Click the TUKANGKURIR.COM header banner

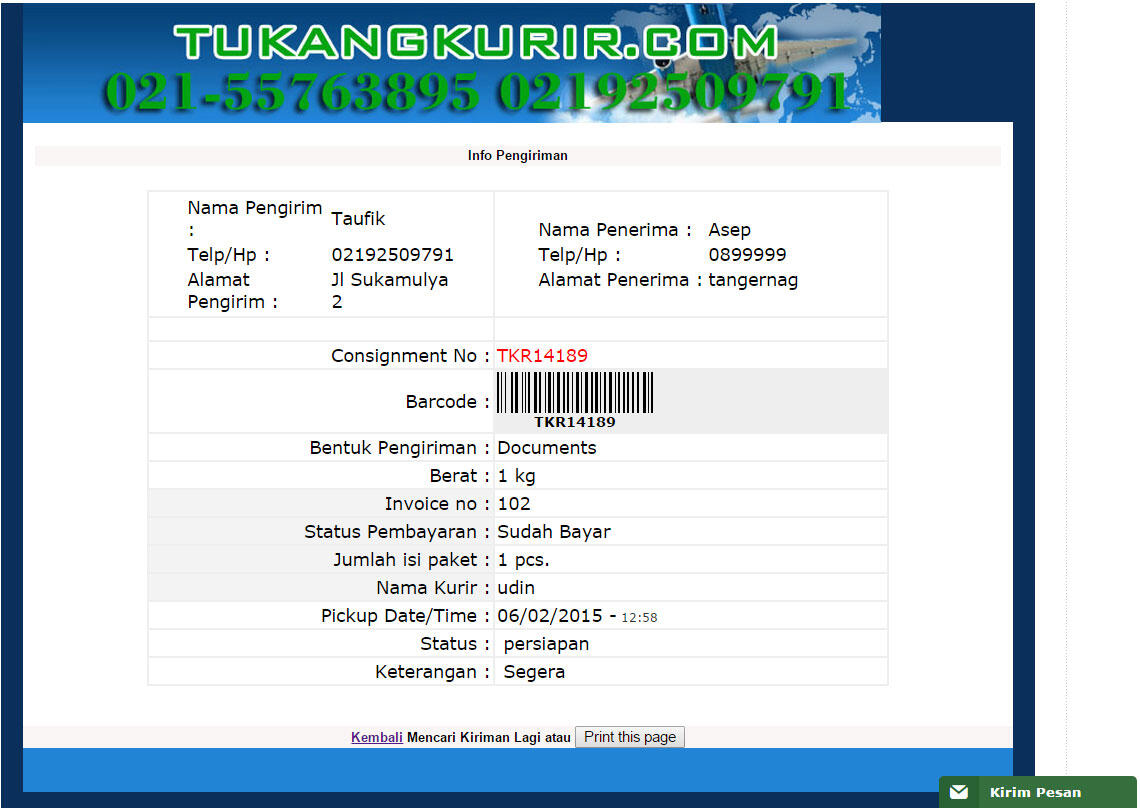point(451,63)
